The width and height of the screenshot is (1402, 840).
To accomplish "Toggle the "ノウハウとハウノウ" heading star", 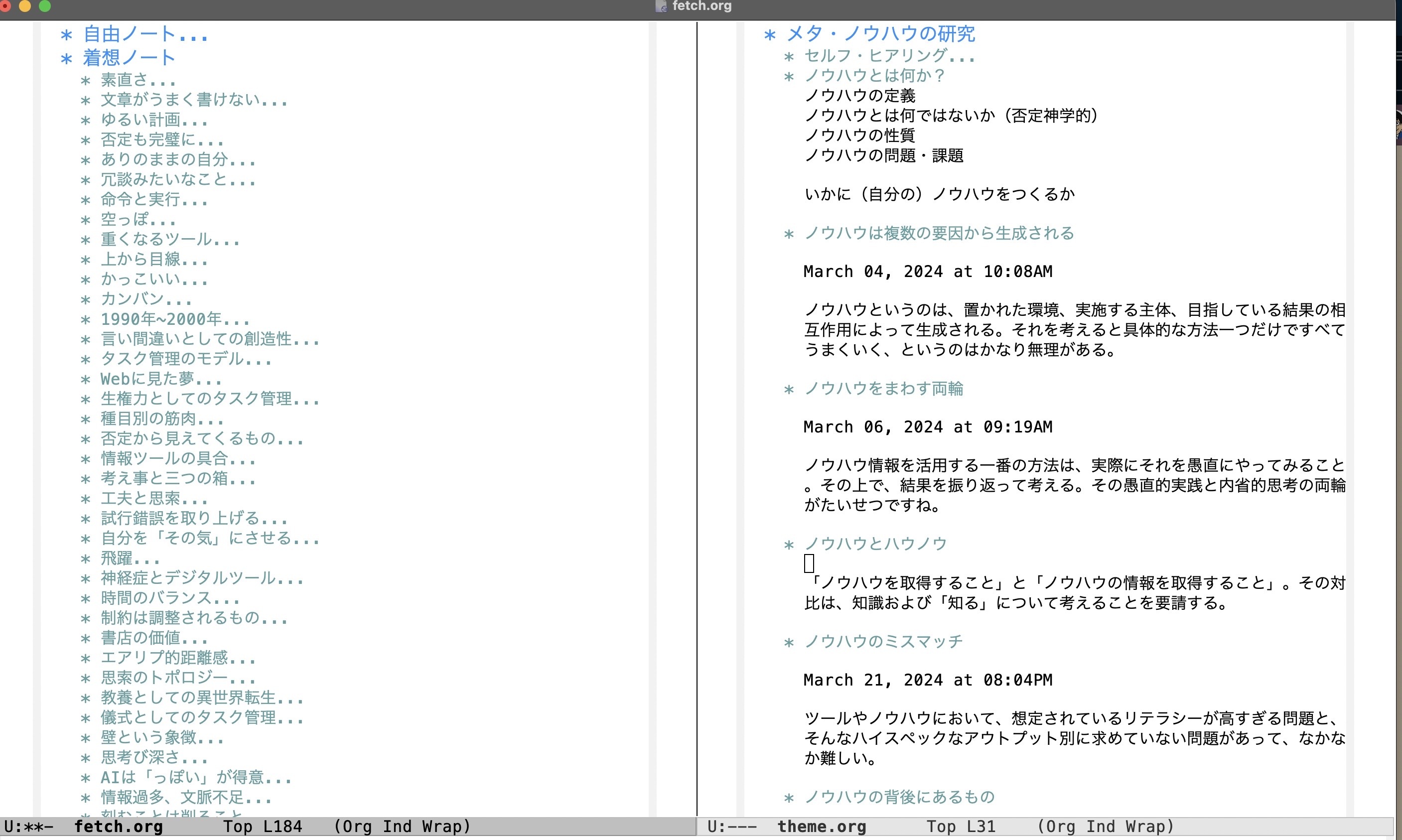I will click(x=790, y=544).
